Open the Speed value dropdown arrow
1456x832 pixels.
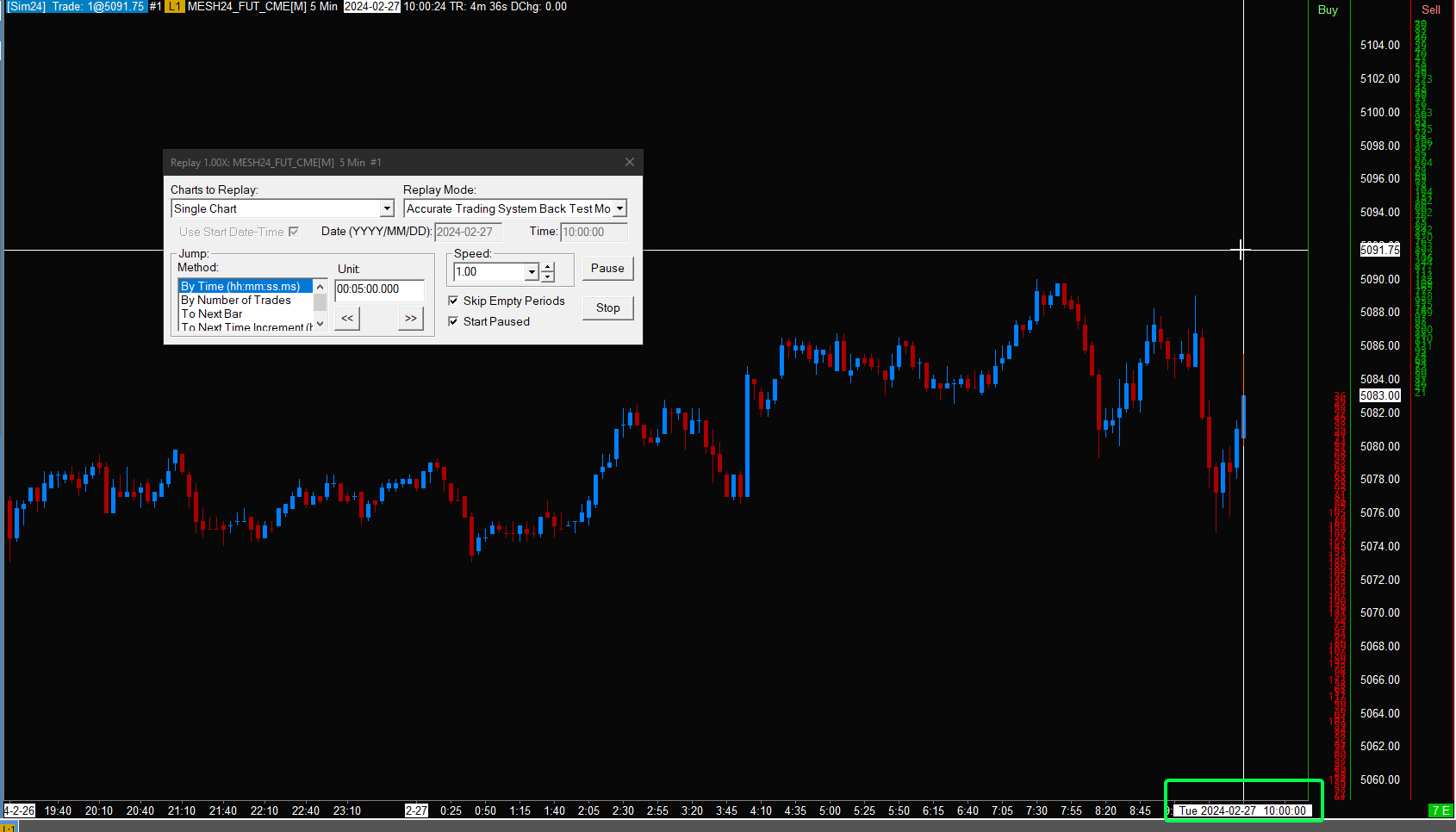532,272
